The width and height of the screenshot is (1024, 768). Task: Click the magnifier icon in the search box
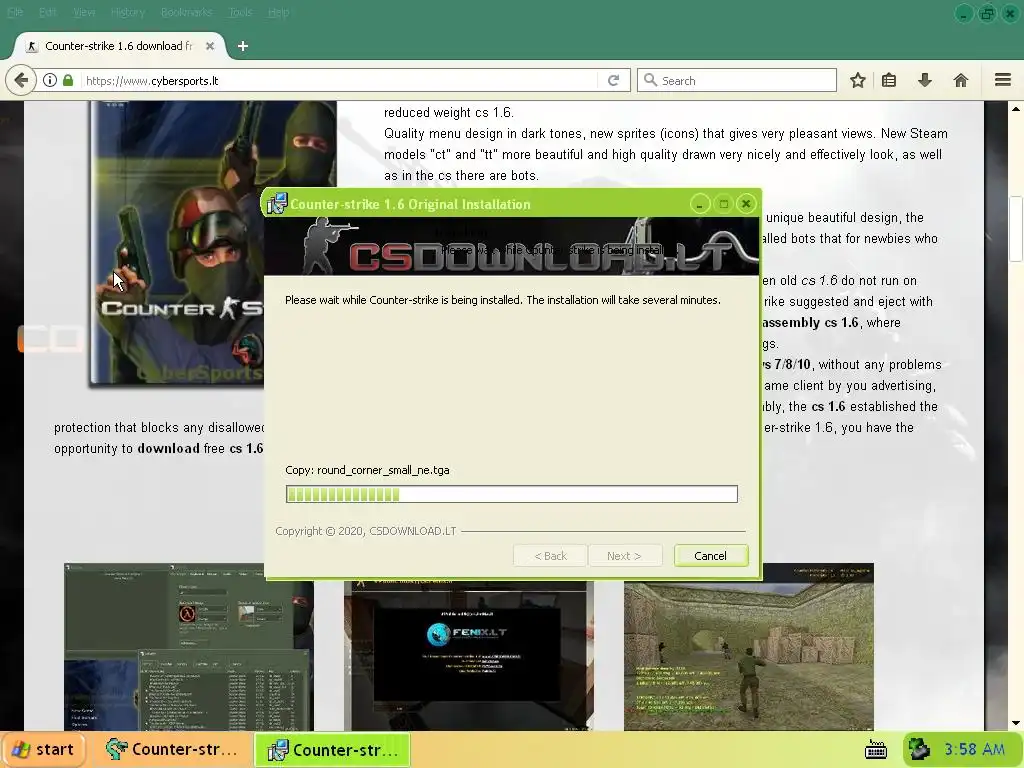point(650,80)
